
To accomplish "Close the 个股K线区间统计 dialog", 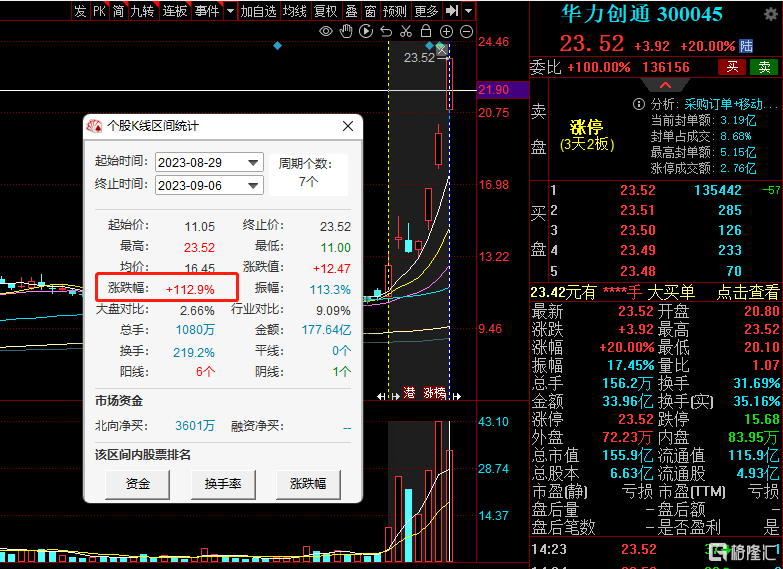I will click(348, 126).
